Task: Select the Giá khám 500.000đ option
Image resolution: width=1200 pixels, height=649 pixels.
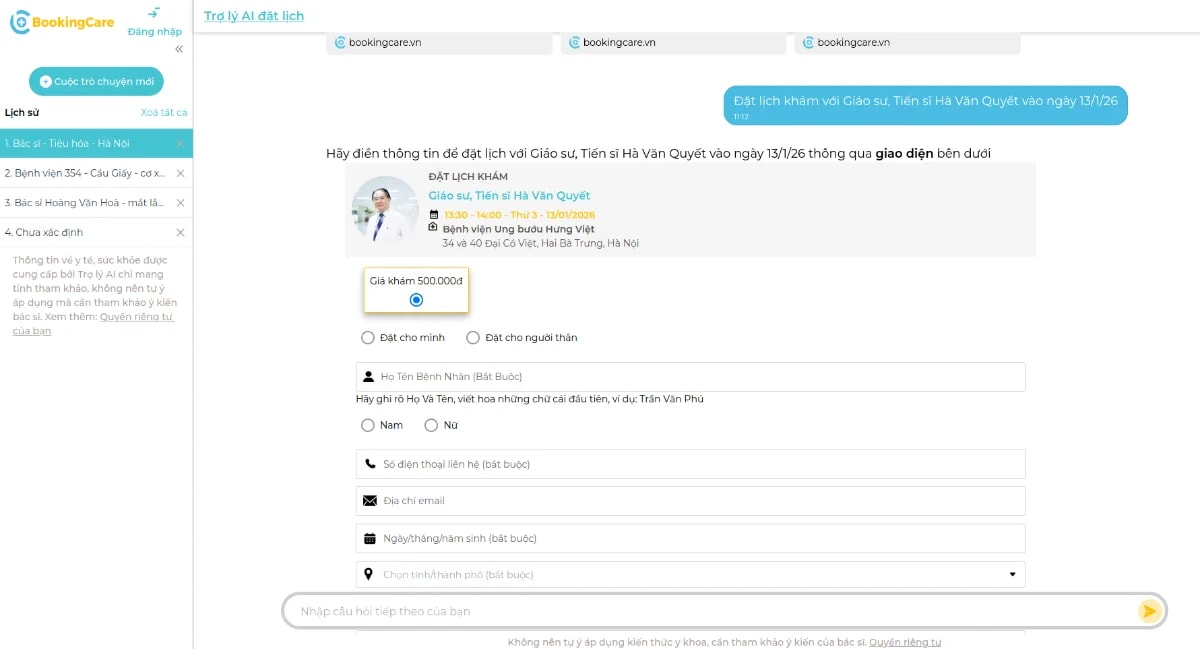Action: click(x=416, y=298)
